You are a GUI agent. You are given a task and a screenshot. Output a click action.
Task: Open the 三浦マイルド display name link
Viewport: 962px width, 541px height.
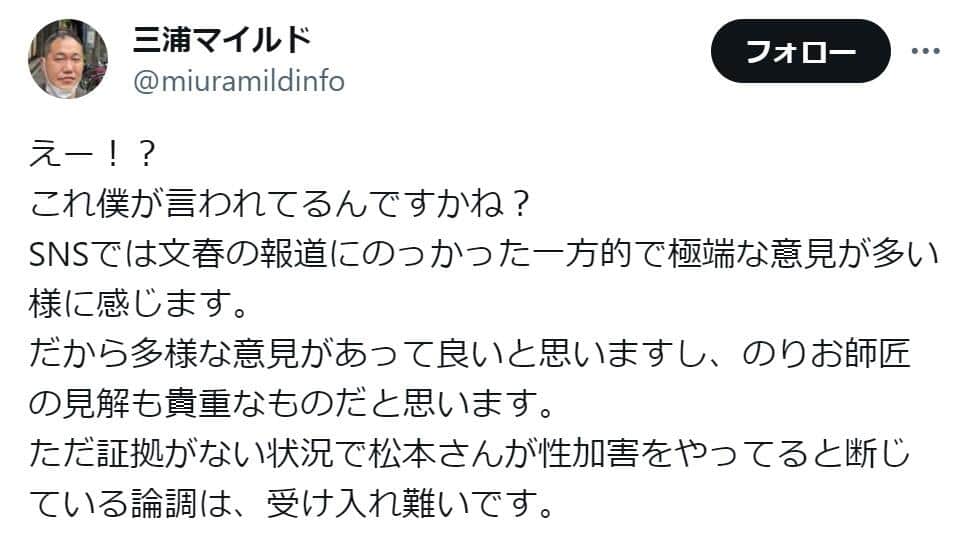(222, 40)
